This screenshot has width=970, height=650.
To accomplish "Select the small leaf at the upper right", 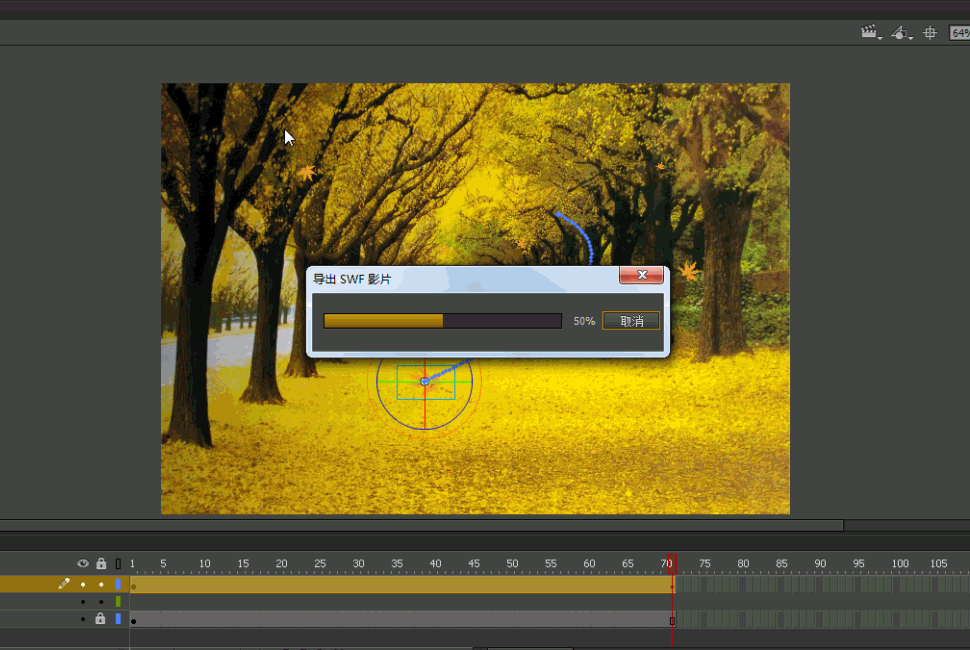I will coord(660,166).
